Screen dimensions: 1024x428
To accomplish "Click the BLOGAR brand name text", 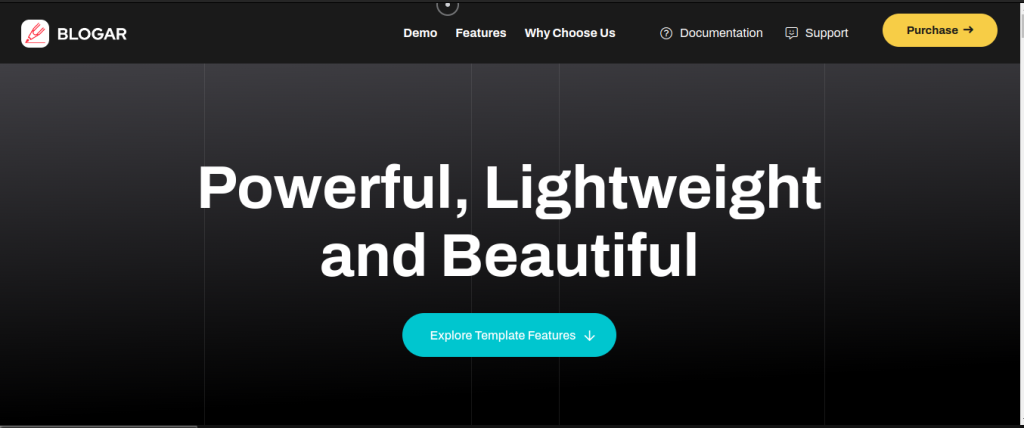I will click(x=92, y=34).
